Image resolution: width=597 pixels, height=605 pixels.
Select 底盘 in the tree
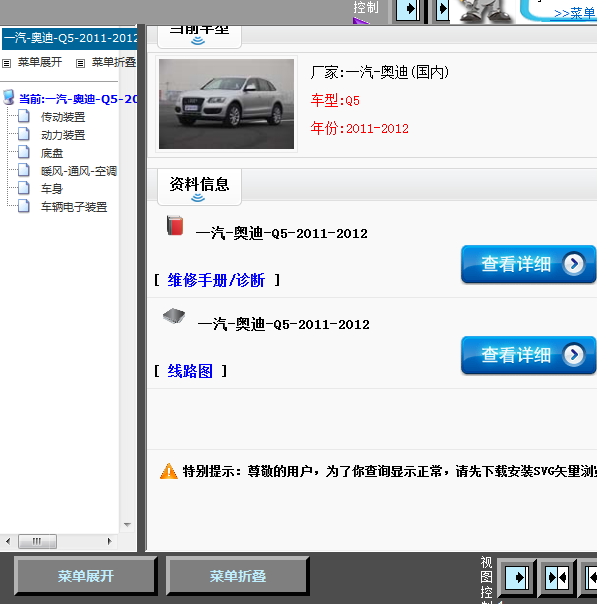pos(52,153)
